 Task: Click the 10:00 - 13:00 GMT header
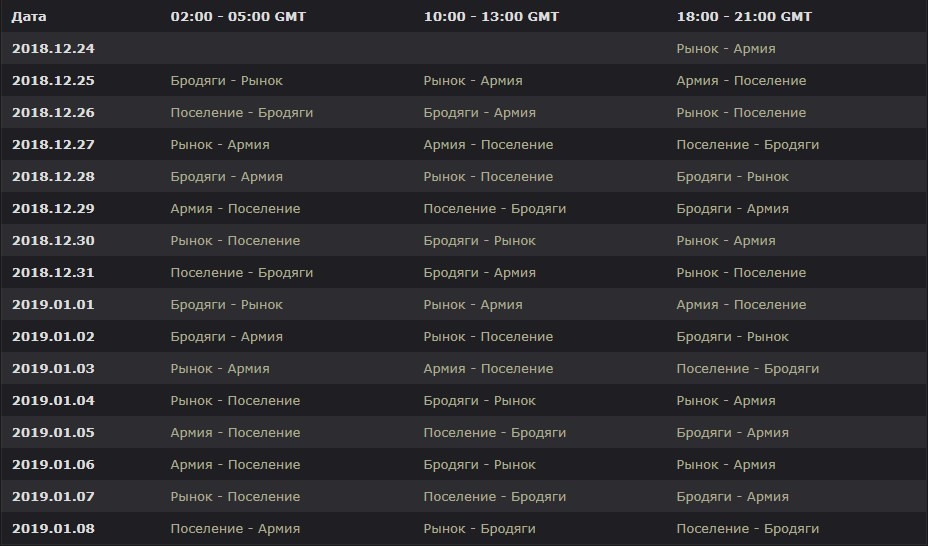pos(491,17)
